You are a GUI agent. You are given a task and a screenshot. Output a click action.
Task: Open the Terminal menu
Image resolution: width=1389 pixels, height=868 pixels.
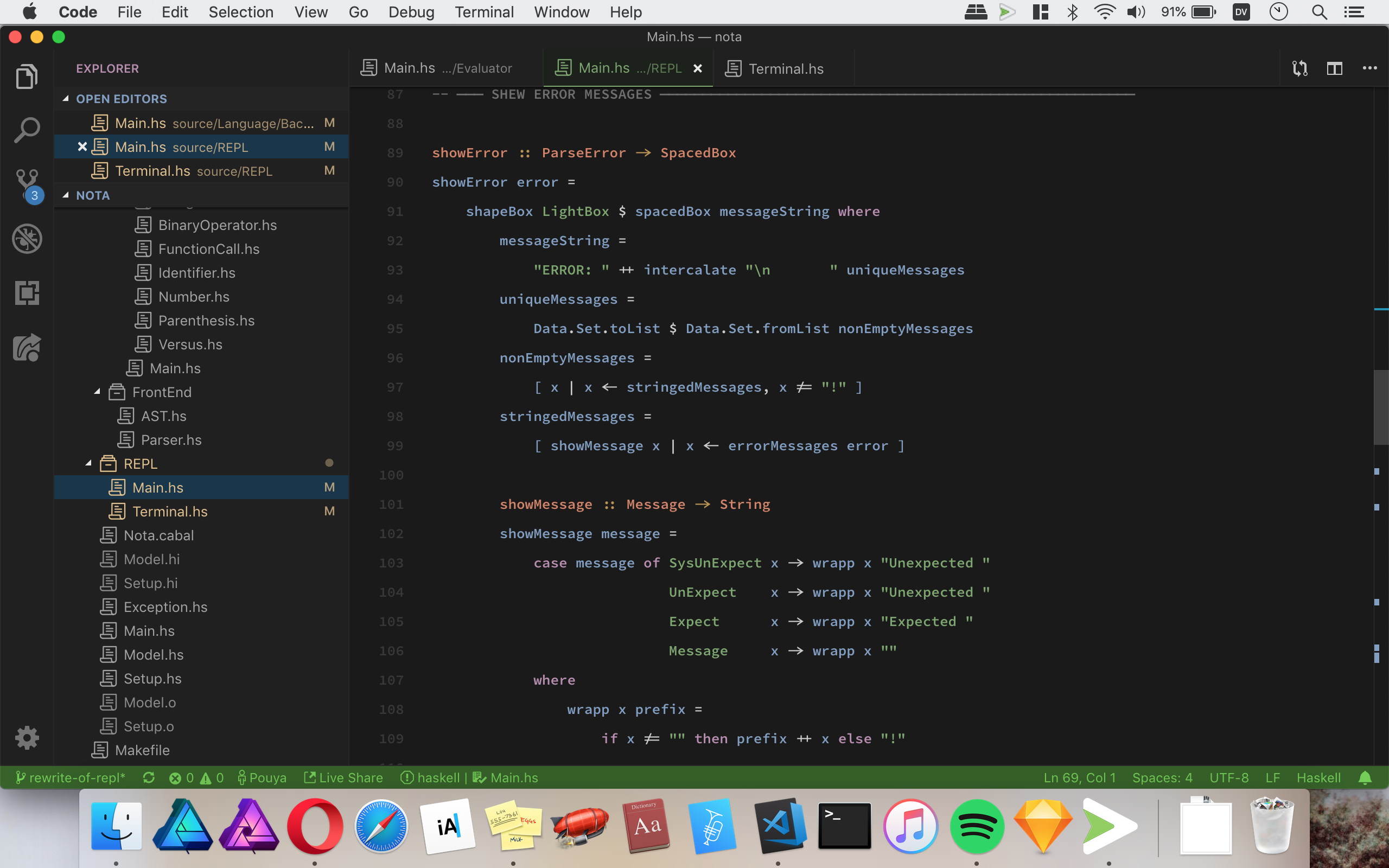coord(484,12)
